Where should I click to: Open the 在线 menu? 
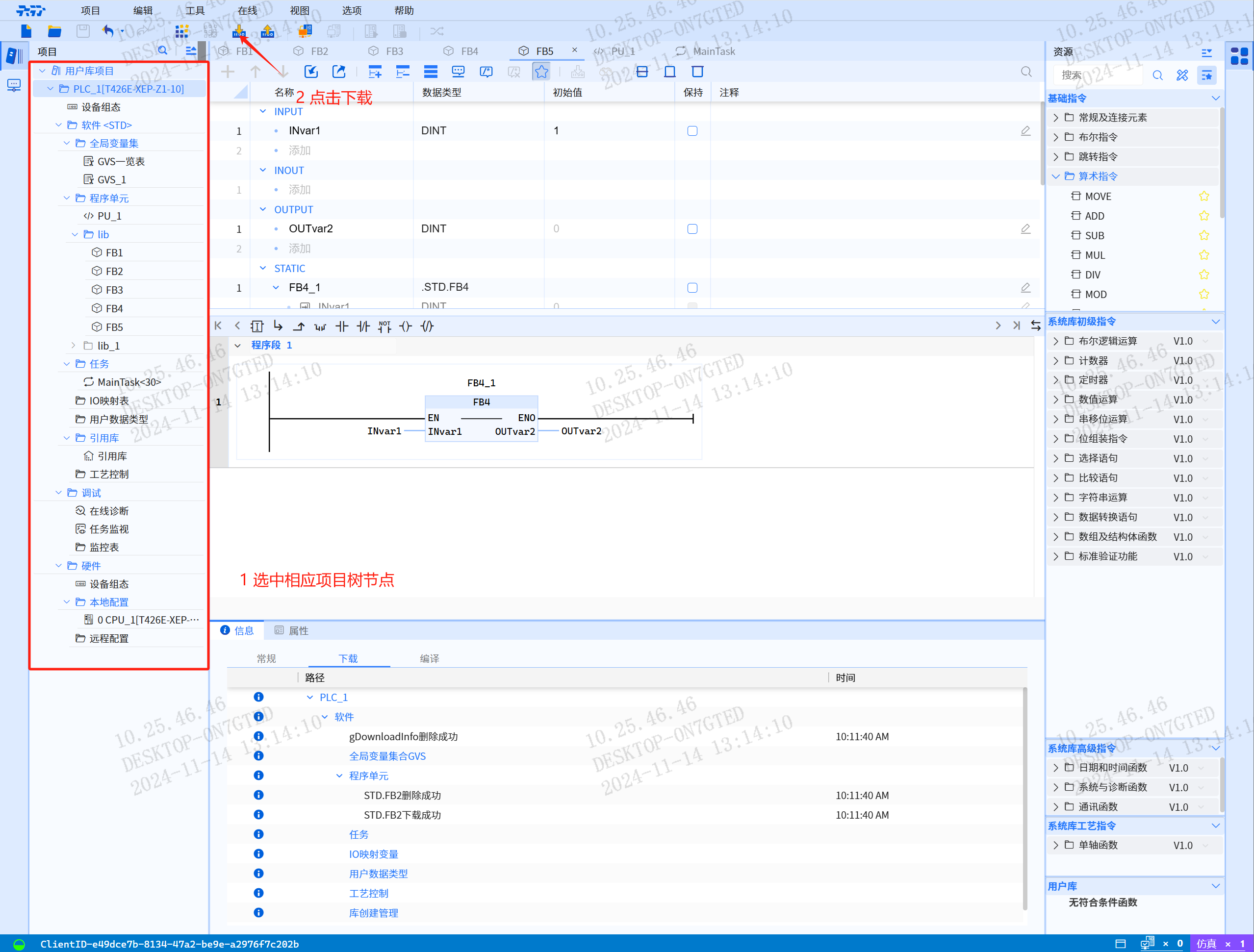(x=247, y=10)
